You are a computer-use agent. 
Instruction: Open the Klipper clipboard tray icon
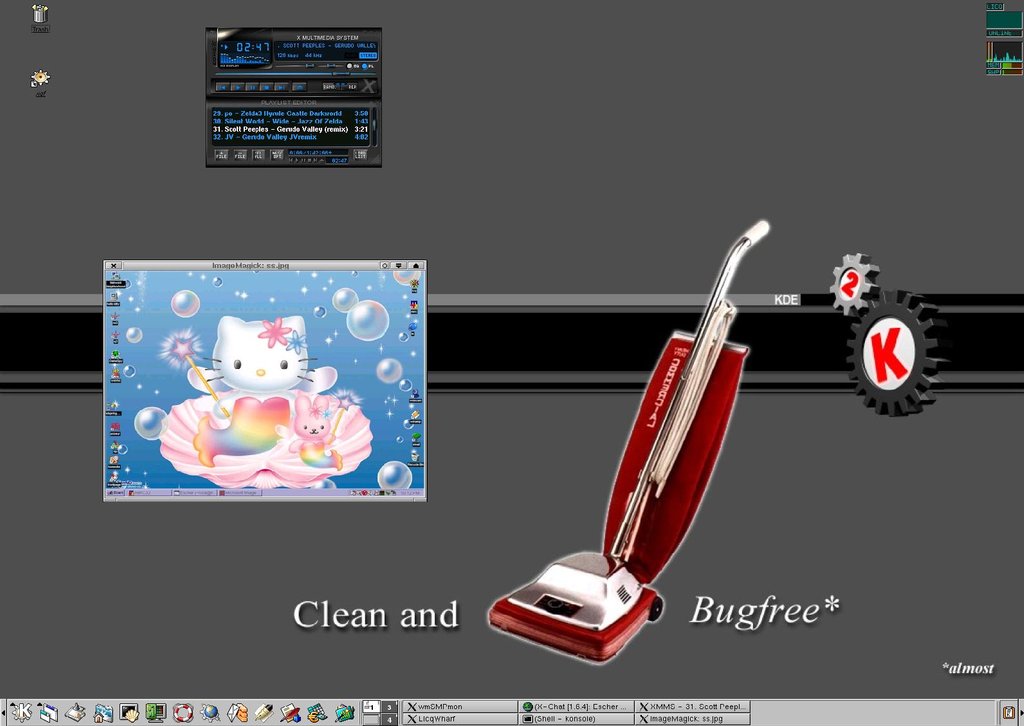pos(1009,712)
